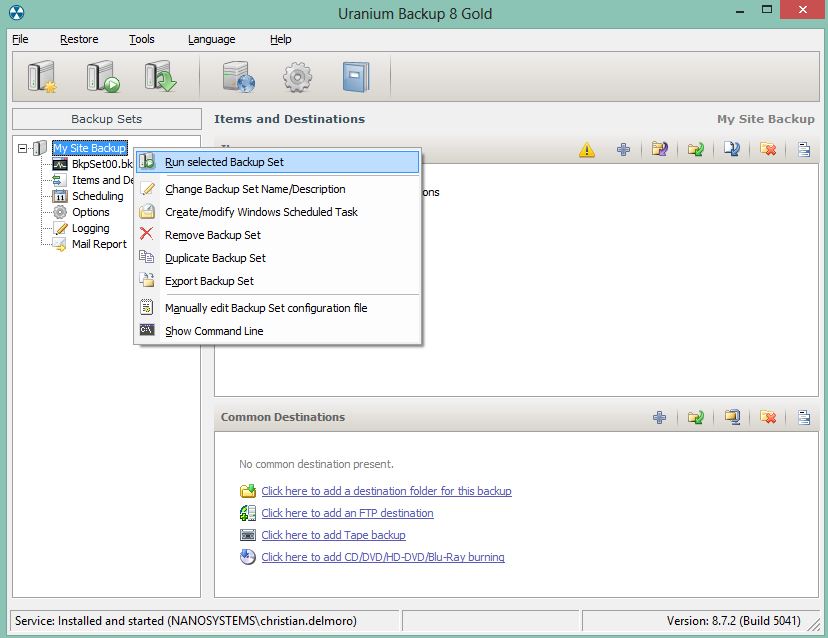Click the Common Destinations heading
The image size is (828, 638).
click(x=283, y=417)
